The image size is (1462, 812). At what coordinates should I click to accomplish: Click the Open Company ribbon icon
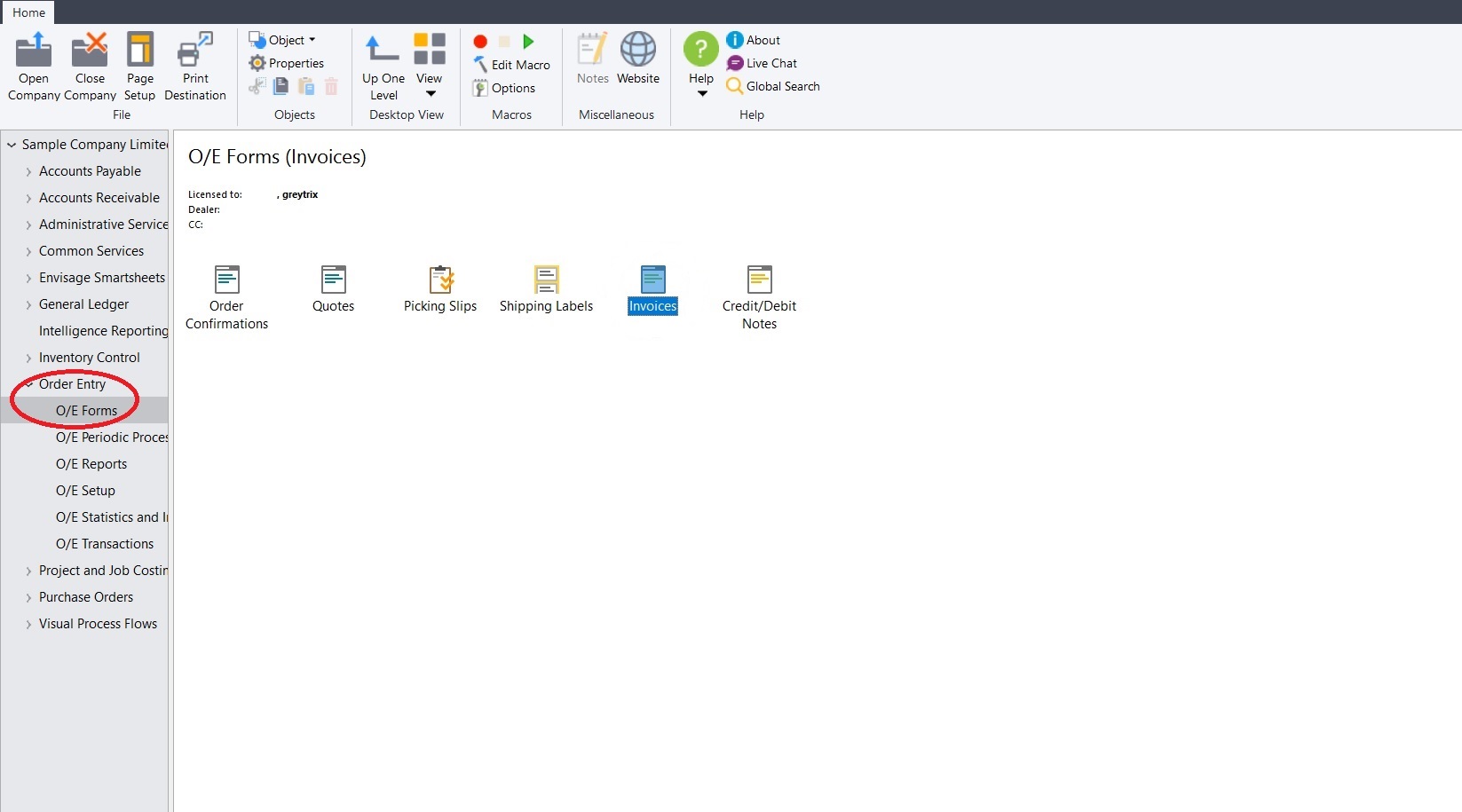pyautogui.click(x=34, y=51)
